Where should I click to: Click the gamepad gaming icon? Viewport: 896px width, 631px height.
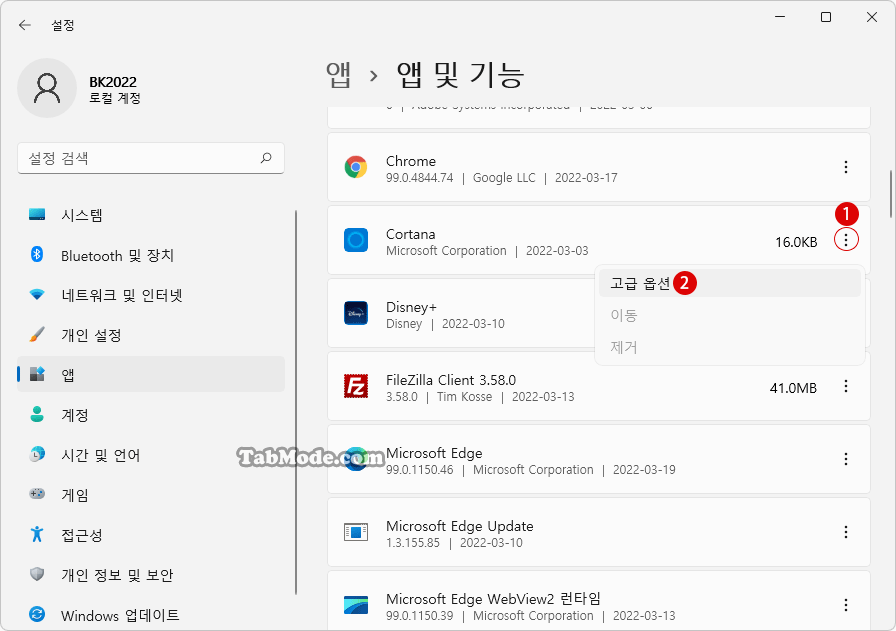pos(37,493)
